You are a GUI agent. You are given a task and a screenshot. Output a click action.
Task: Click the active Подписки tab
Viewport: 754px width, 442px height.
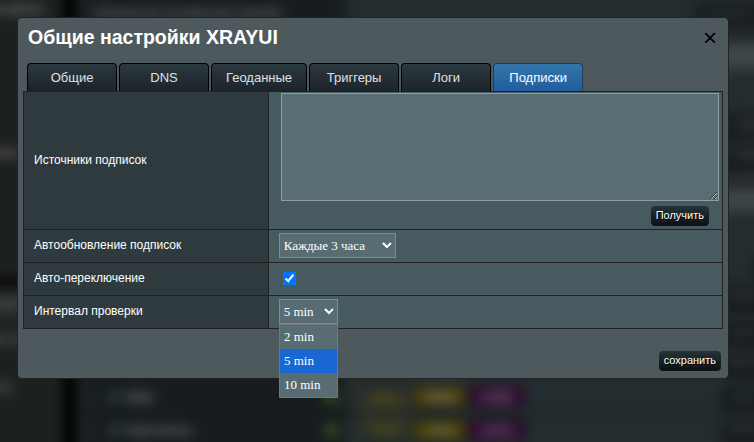click(x=537, y=78)
